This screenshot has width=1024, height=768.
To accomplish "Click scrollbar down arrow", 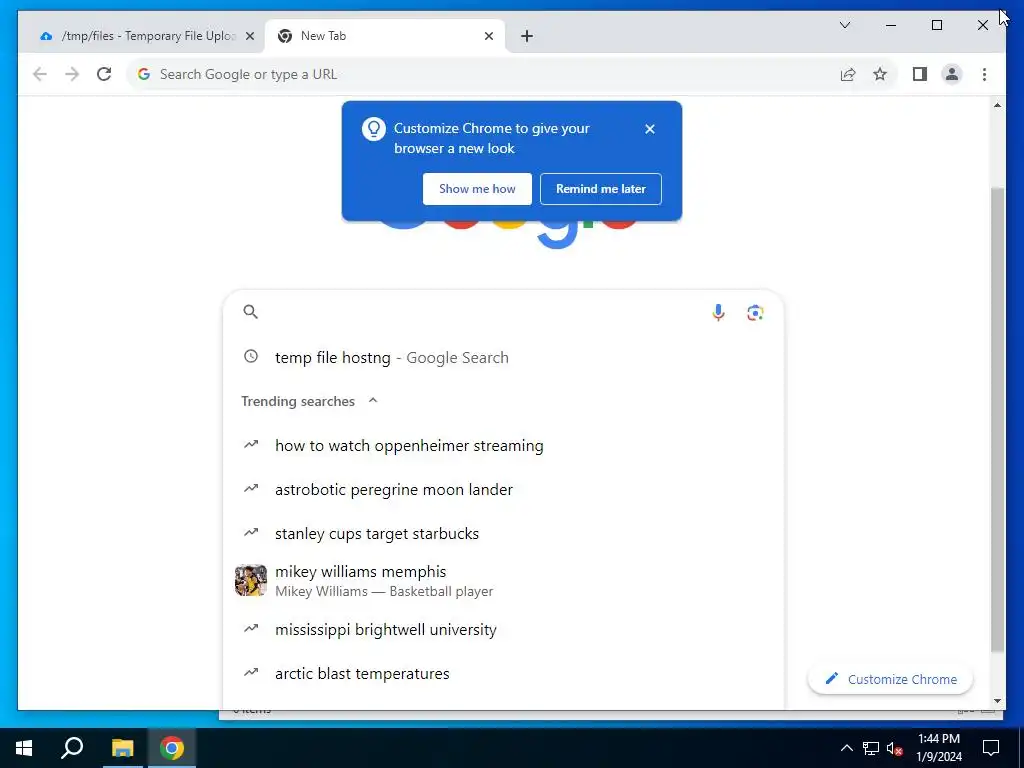I will (x=997, y=701).
